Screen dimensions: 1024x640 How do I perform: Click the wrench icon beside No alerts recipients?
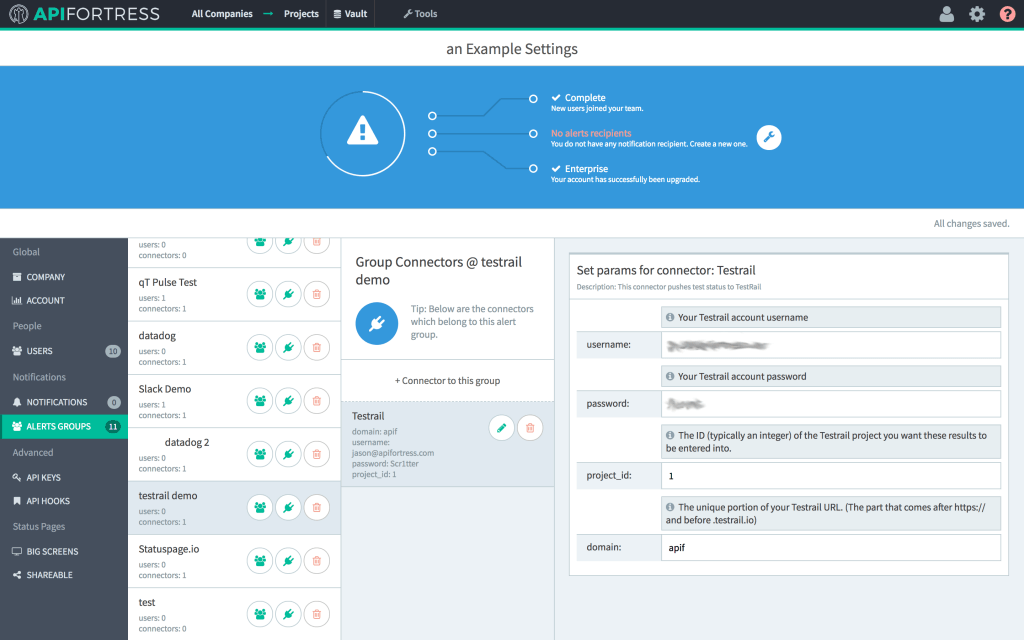[x=768, y=138]
